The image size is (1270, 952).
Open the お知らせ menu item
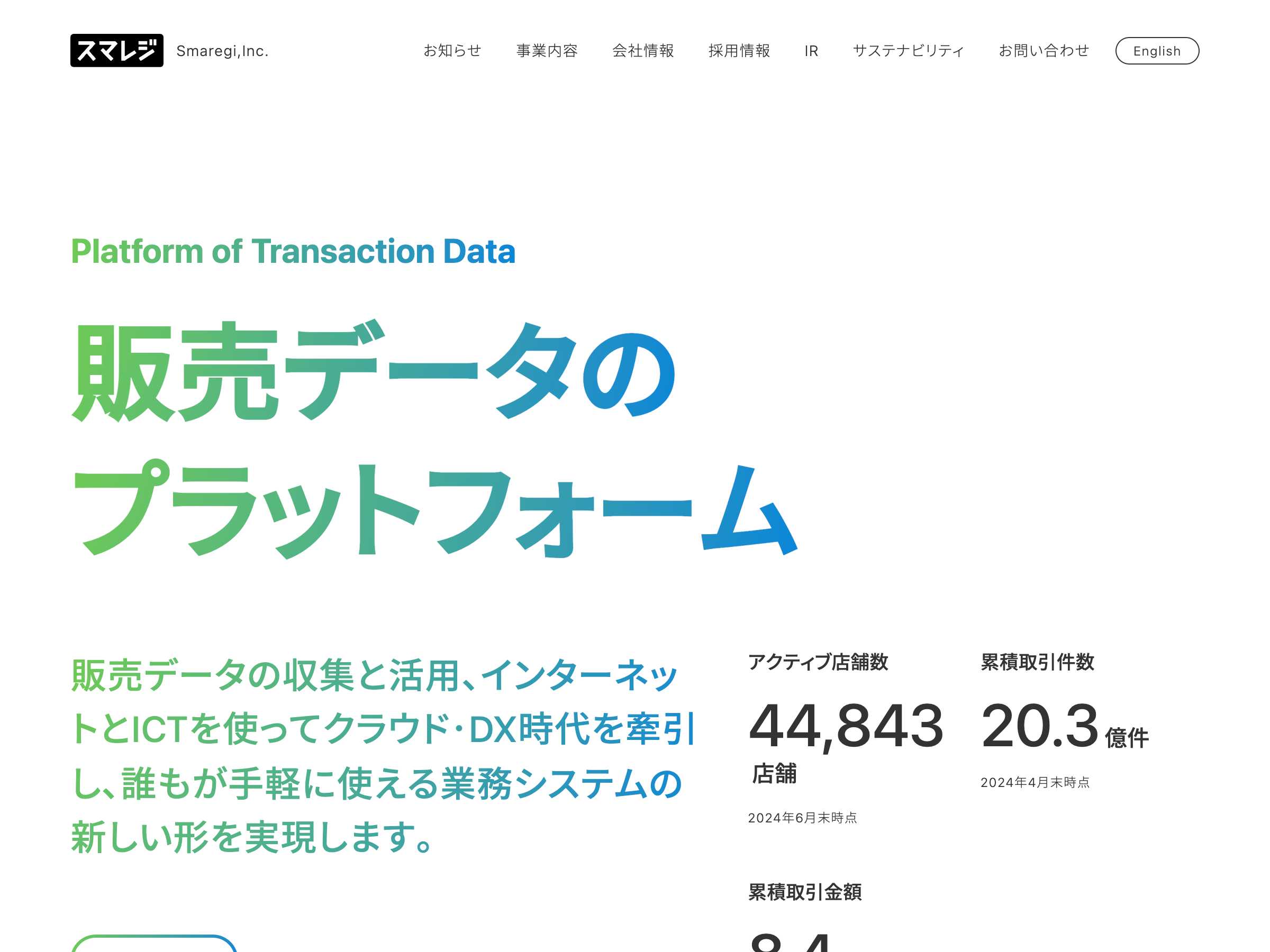[x=452, y=51]
